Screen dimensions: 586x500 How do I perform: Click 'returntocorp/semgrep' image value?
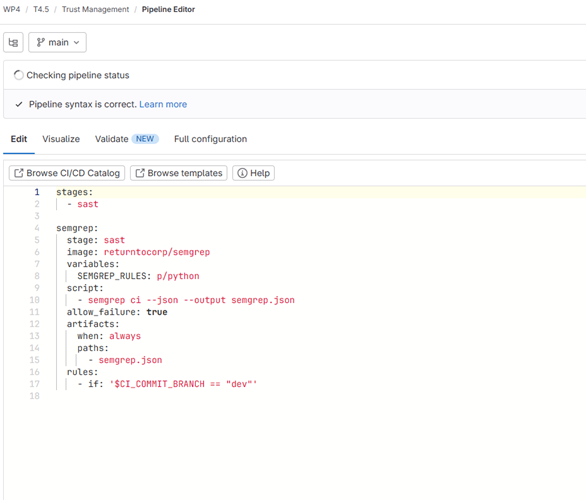pyautogui.click(x=157, y=252)
